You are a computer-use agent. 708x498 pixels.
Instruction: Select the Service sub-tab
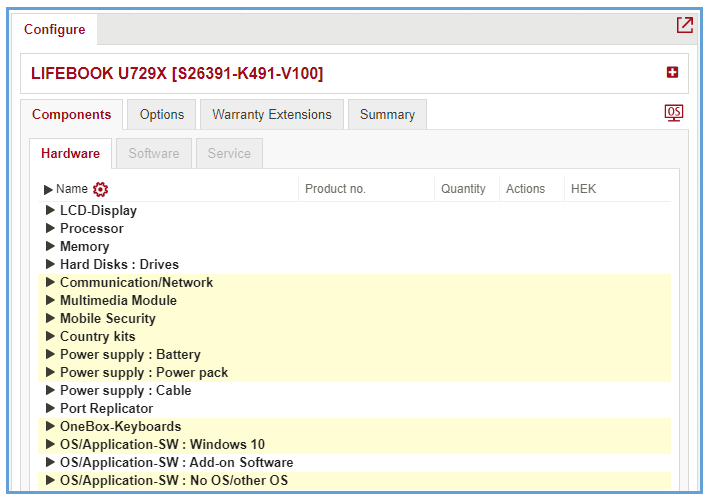229,154
